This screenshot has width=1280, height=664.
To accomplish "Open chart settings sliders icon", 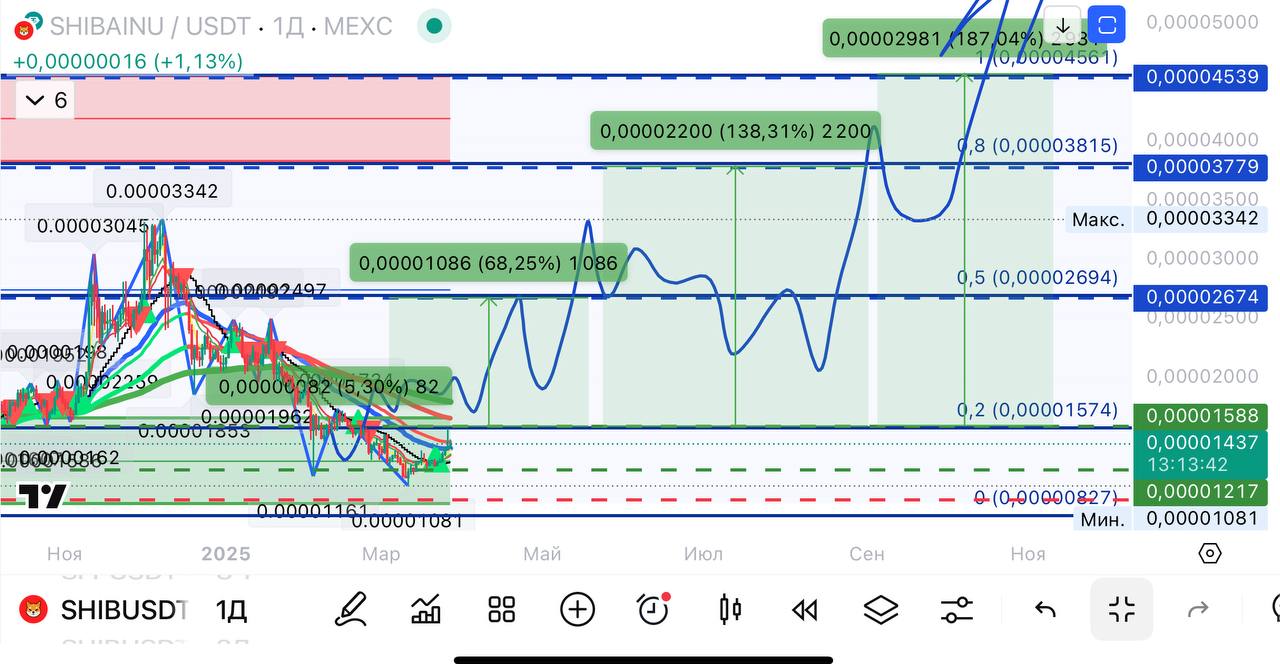I will 957,609.
